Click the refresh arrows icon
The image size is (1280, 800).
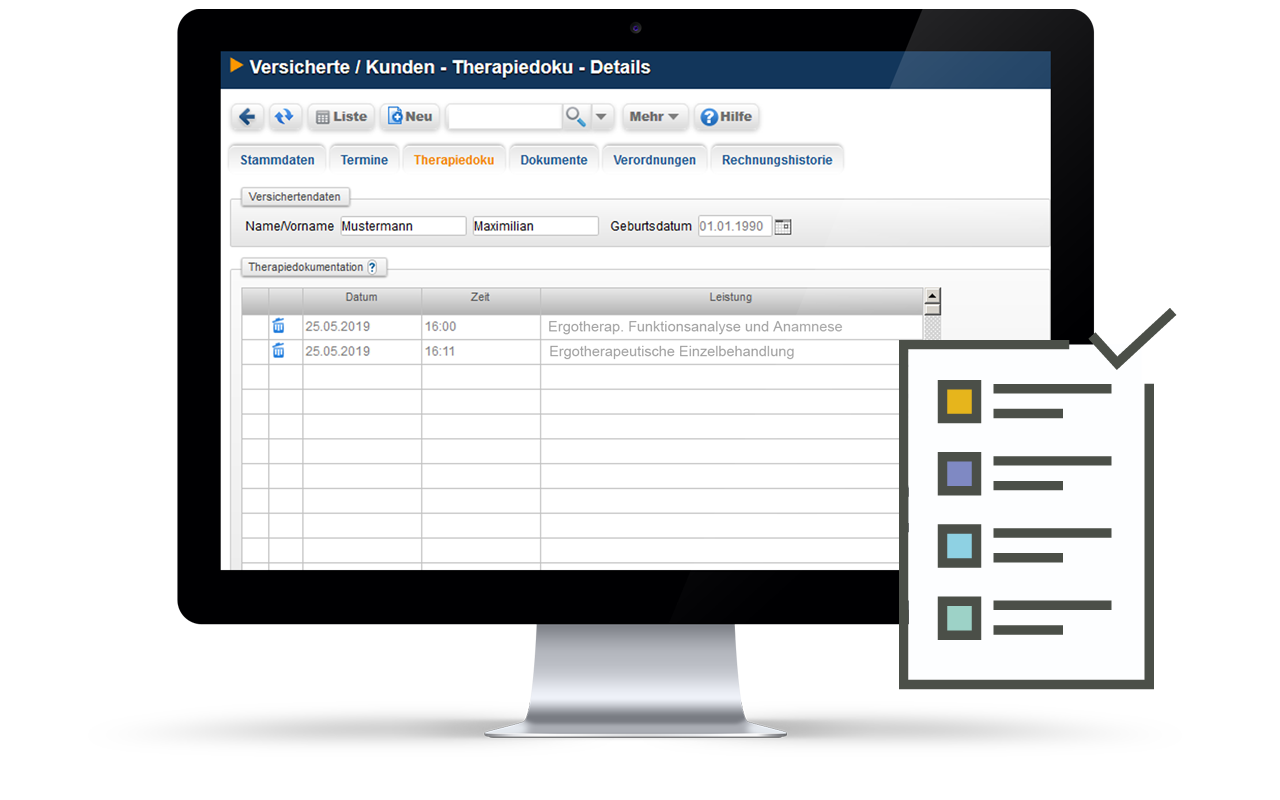coord(285,117)
